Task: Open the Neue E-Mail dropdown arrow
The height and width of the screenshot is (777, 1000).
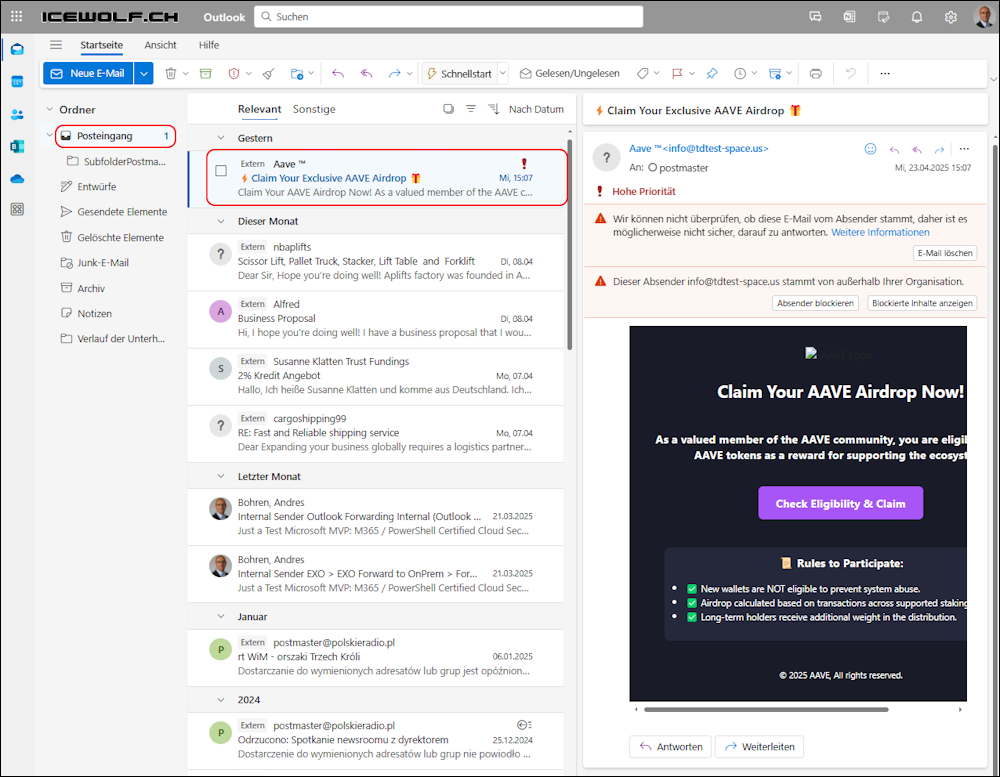Action: [144, 73]
